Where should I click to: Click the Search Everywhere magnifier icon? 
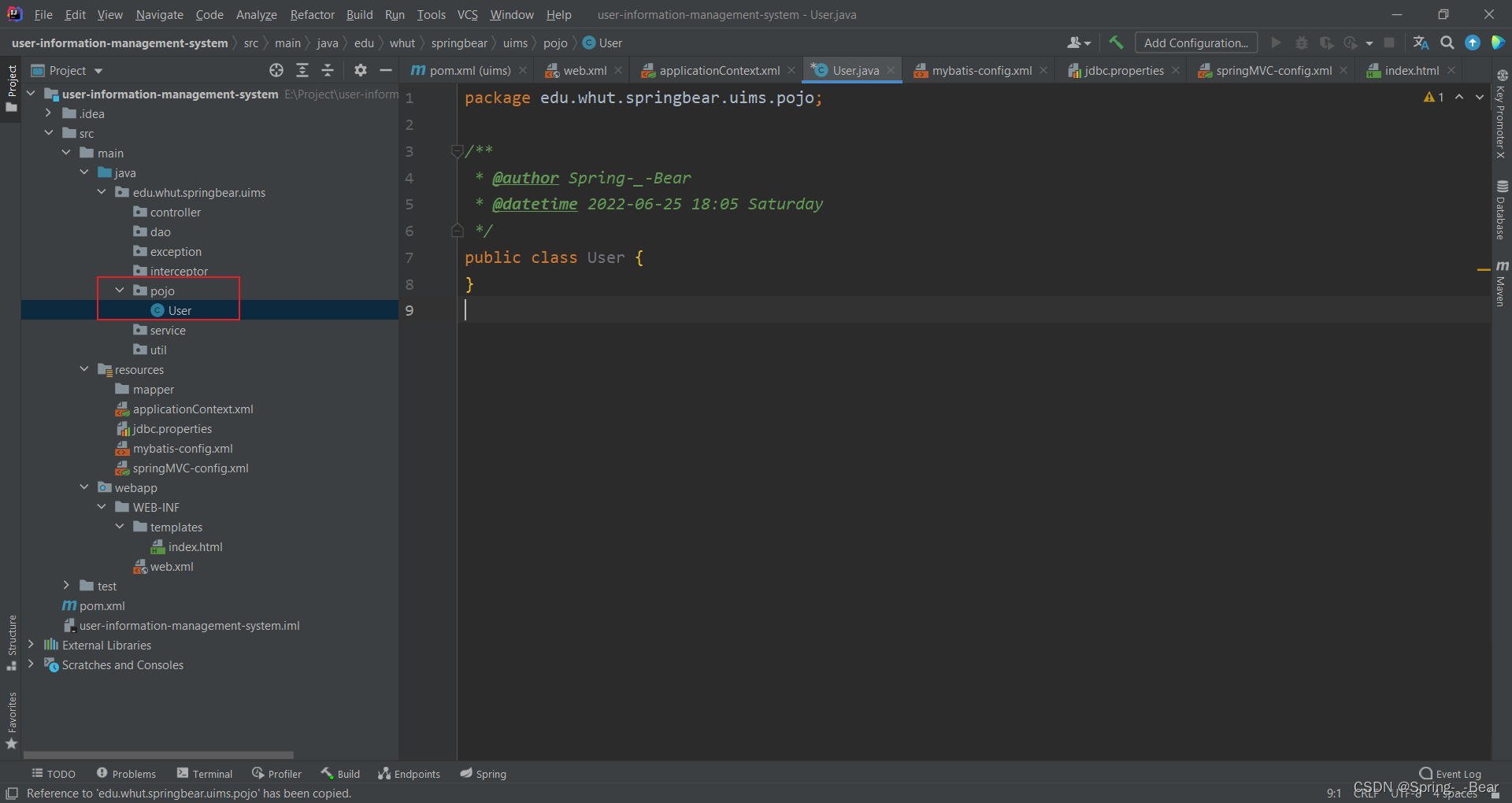click(1447, 43)
